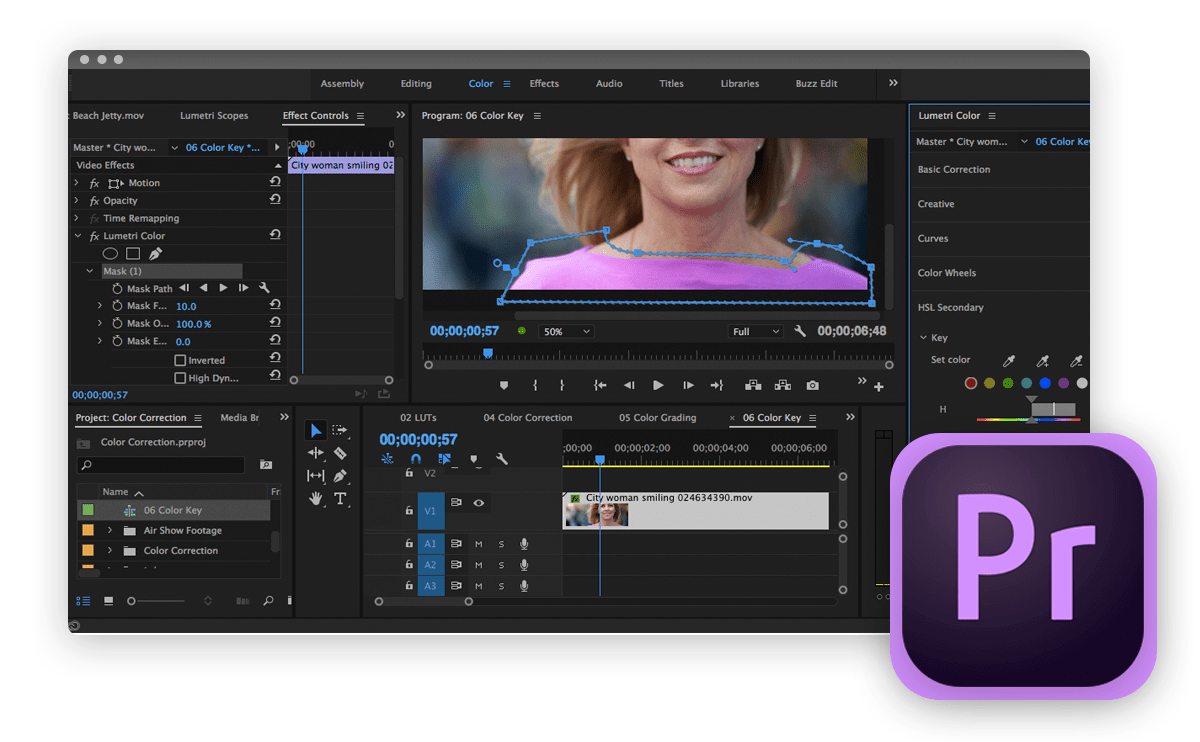Viewport: 1200px width, 742px height.
Task: Use the add-color eyedropper plus
Action: [1043, 361]
